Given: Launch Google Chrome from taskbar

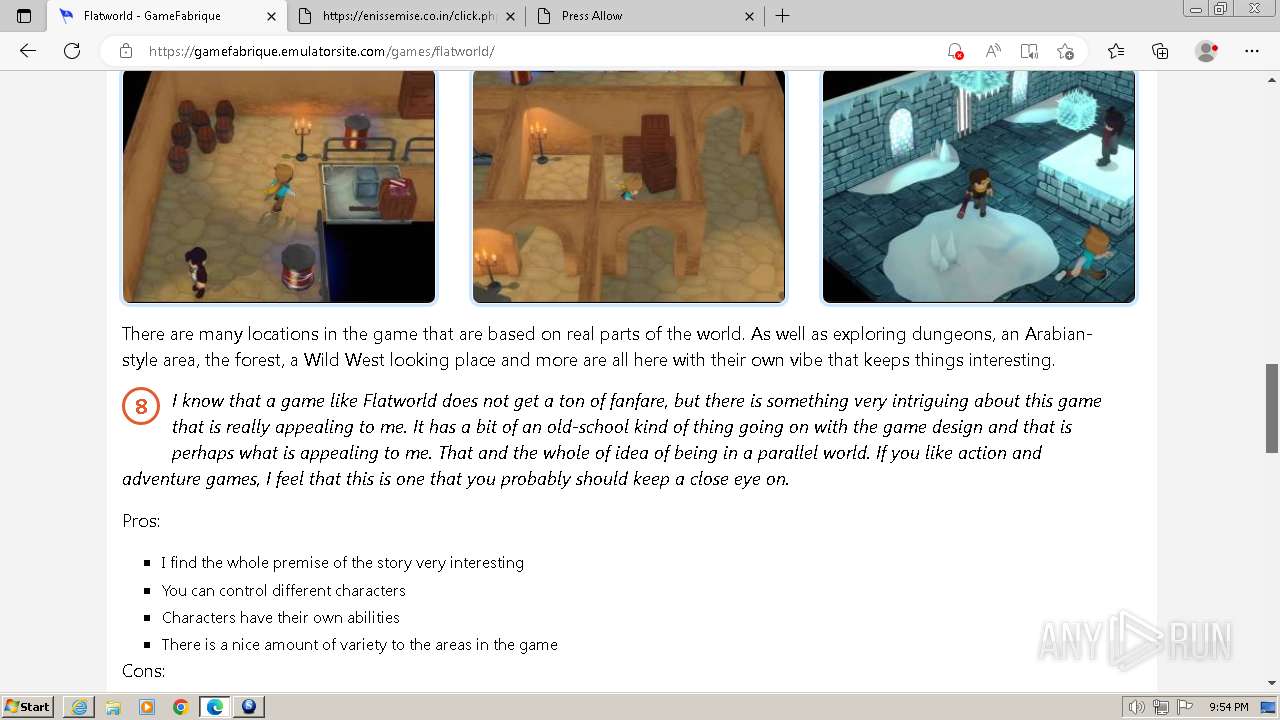Looking at the screenshot, I should pyautogui.click(x=181, y=707).
